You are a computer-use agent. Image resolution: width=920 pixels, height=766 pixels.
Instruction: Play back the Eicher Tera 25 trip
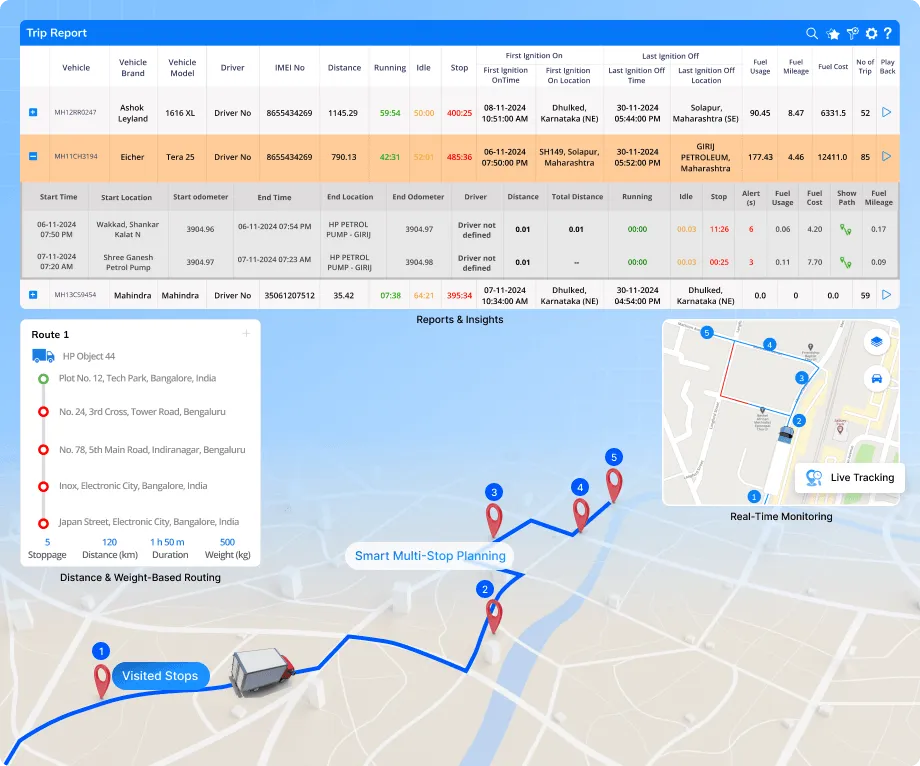pyautogui.click(x=886, y=157)
